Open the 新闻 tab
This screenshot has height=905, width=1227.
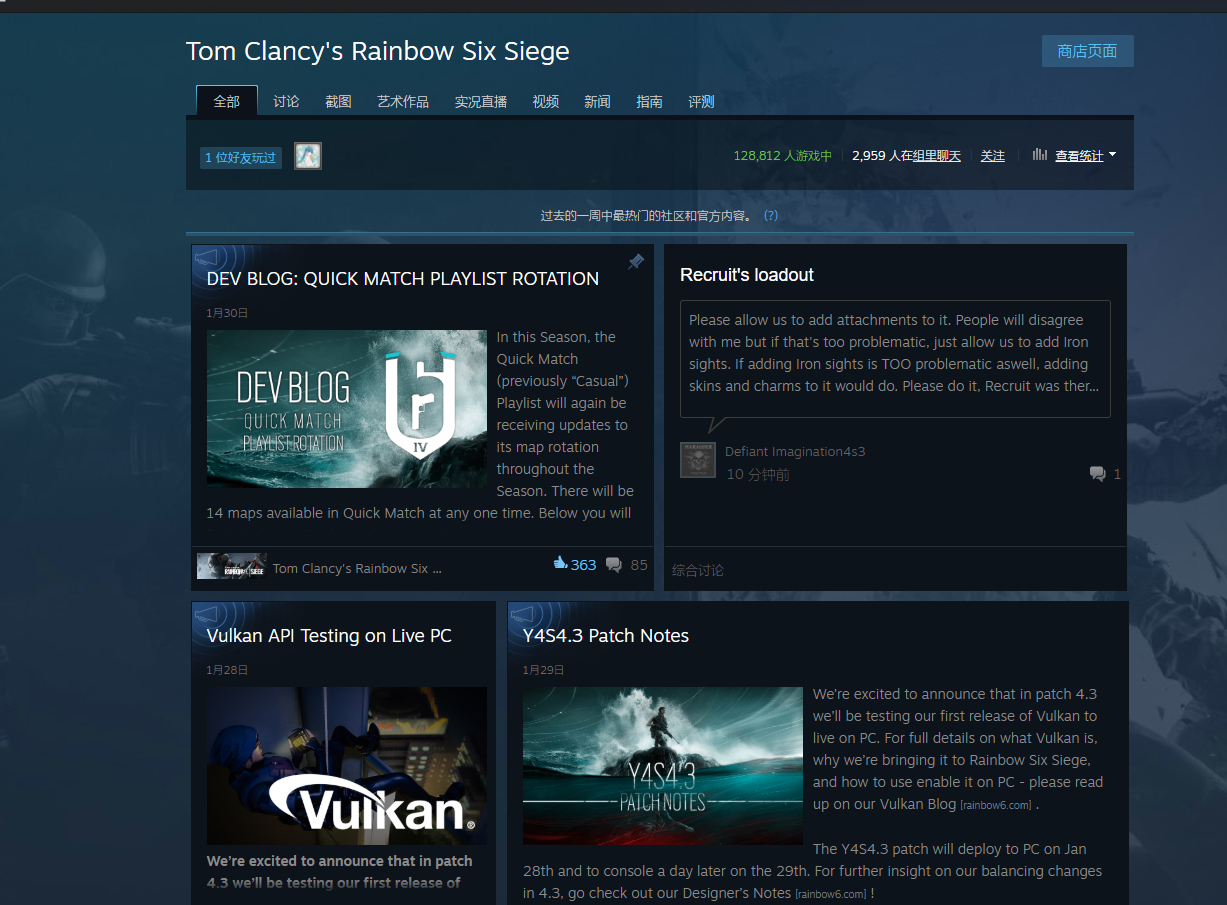click(x=598, y=101)
